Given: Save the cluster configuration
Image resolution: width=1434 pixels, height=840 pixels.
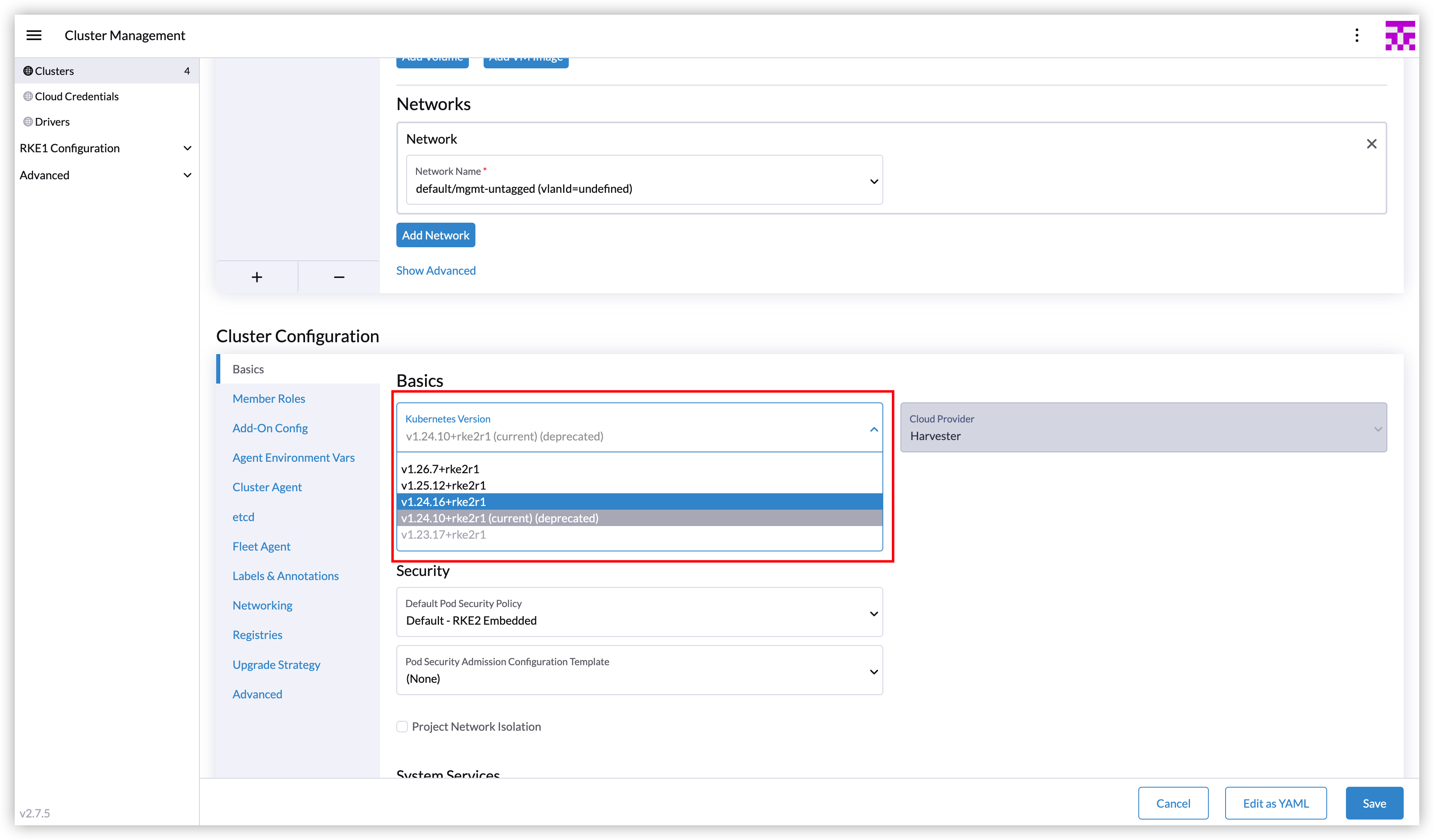Looking at the screenshot, I should click(x=1374, y=803).
